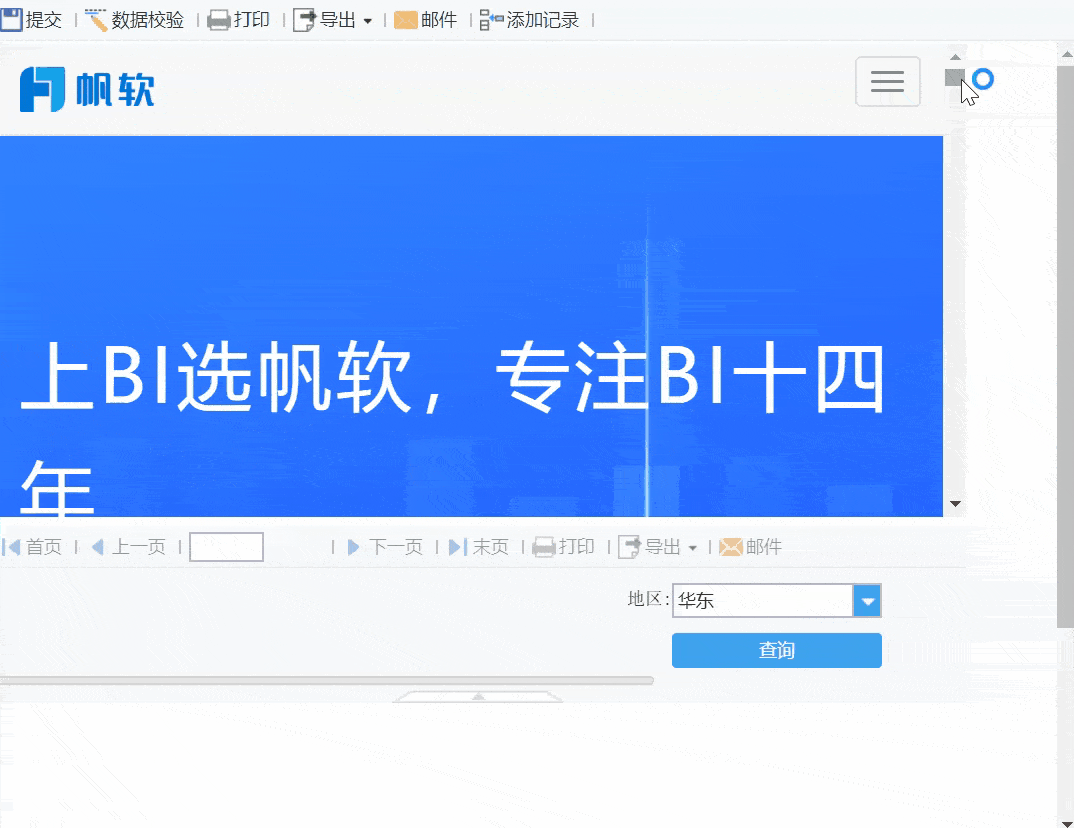Click 邮件 mail in the lower toolbar

tap(750, 547)
